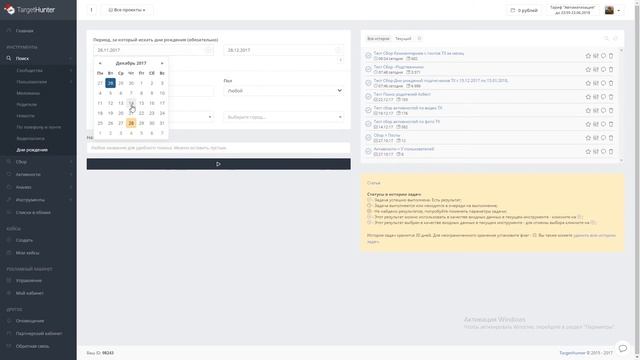Viewport: 640px width, 360px height.
Task: Star the first history task 'Сбор Комментариев'
Action: tap(588, 56)
